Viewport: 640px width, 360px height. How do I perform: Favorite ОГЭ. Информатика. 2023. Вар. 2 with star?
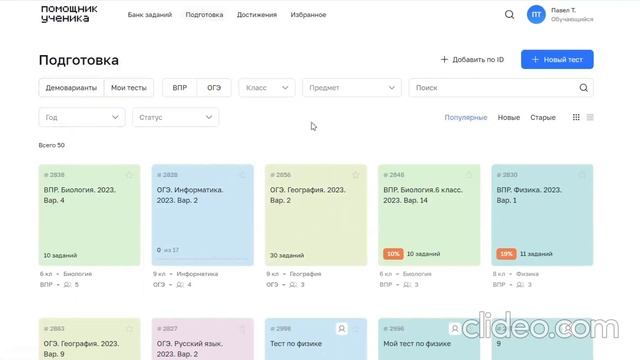(242, 175)
